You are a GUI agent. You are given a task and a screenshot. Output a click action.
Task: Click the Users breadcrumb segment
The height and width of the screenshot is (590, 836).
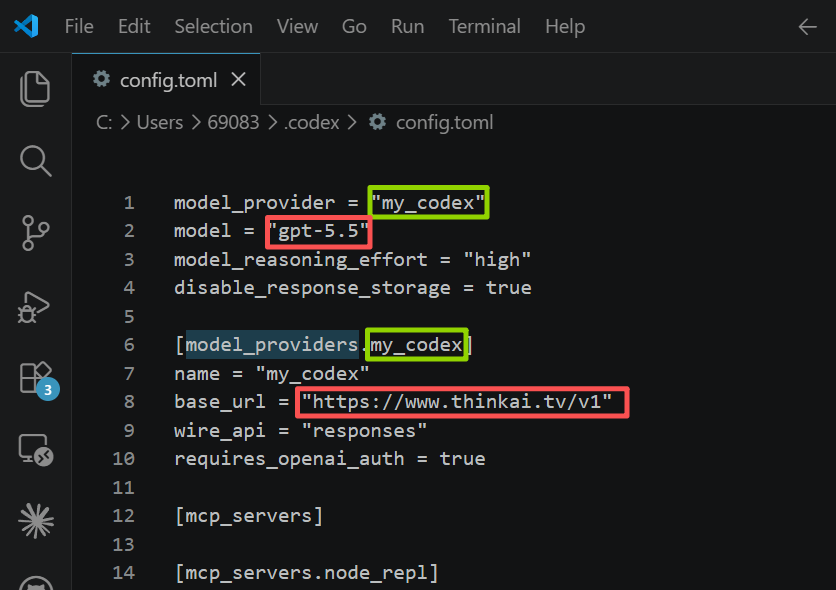point(159,123)
